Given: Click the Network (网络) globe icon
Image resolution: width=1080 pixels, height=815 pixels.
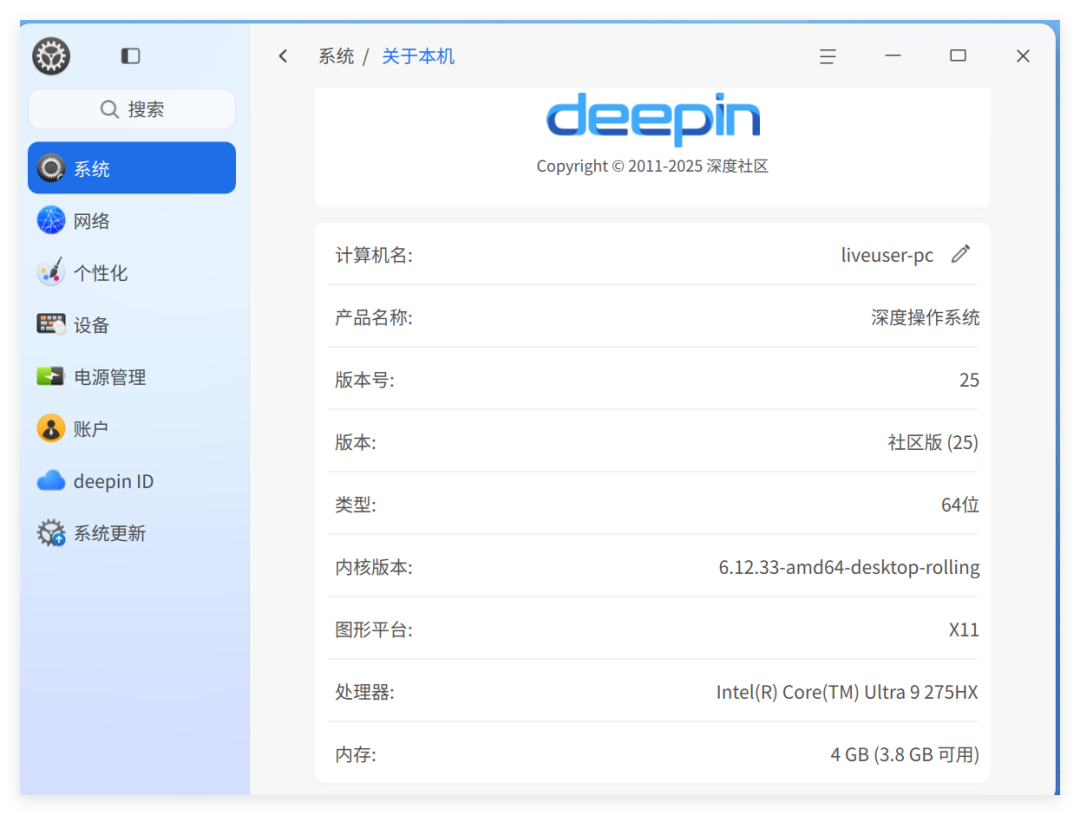Looking at the screenshot, I should tap(51, 220).
